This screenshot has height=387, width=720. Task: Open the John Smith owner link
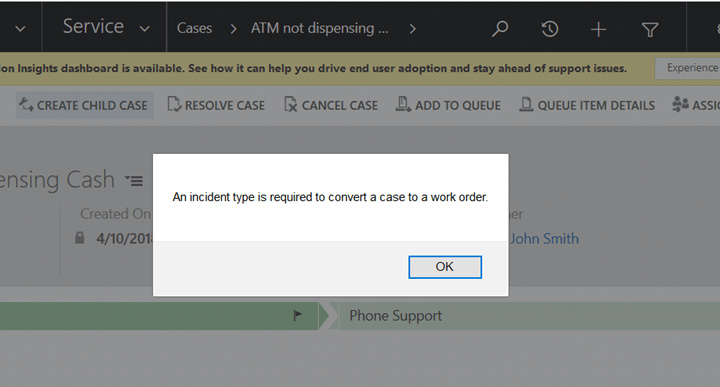pos(544,238)
